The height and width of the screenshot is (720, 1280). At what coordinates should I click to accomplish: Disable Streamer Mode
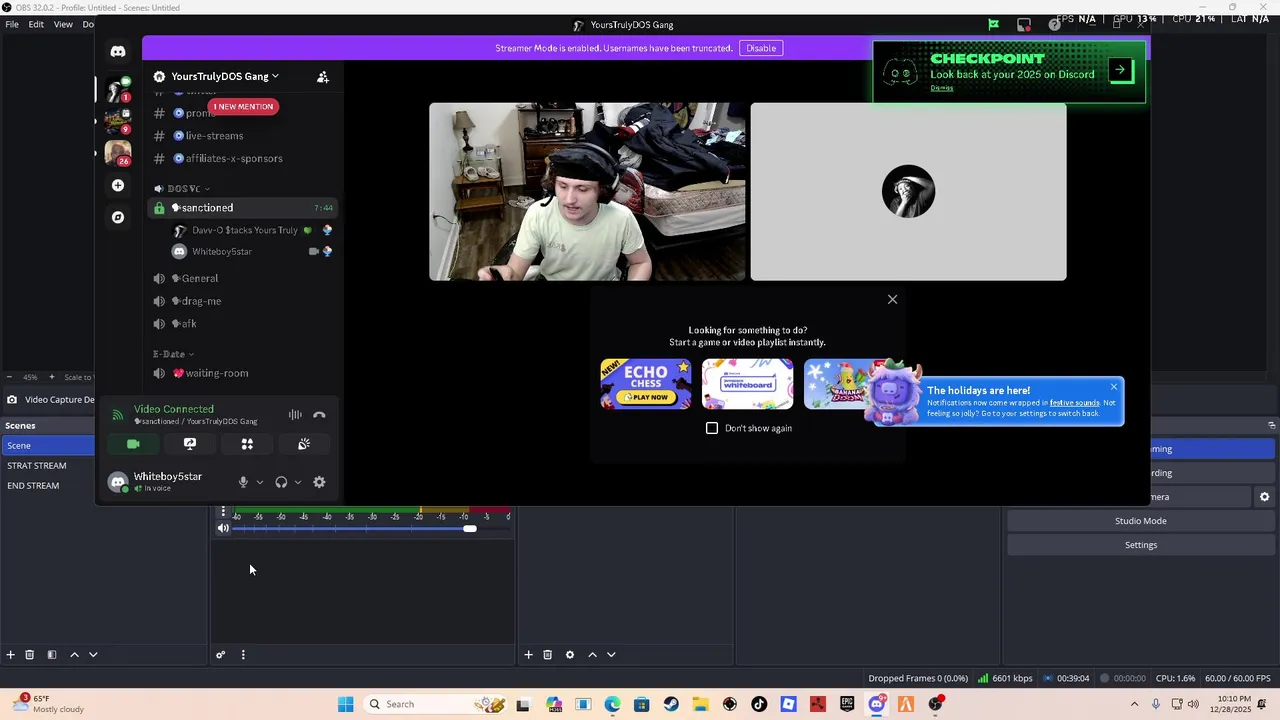761,48
